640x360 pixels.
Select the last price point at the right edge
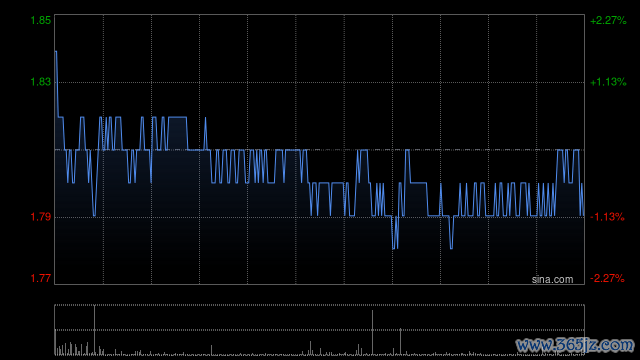pyautogui.click(x=583, y=215)
